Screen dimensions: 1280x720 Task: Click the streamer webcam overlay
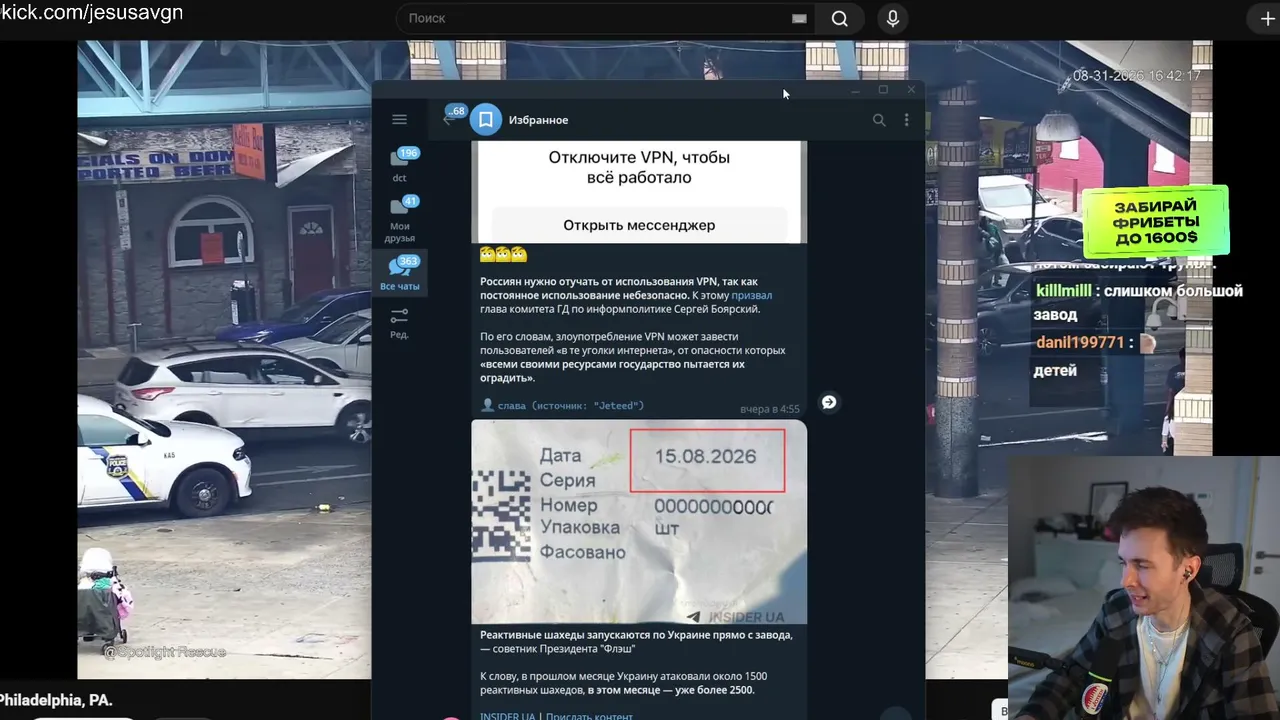pos(1144,588)
